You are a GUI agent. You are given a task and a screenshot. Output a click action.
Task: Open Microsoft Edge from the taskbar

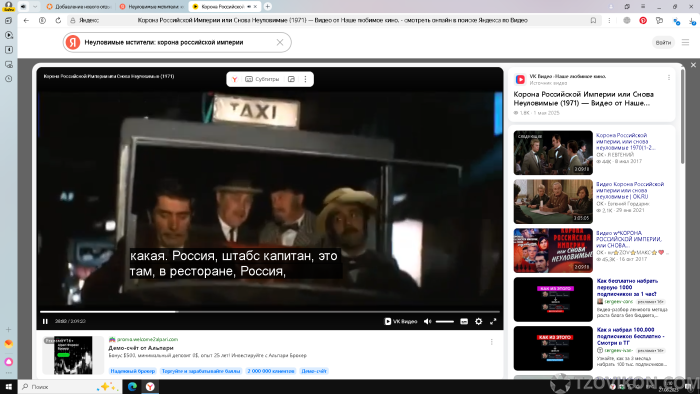[x=132, y=386]
